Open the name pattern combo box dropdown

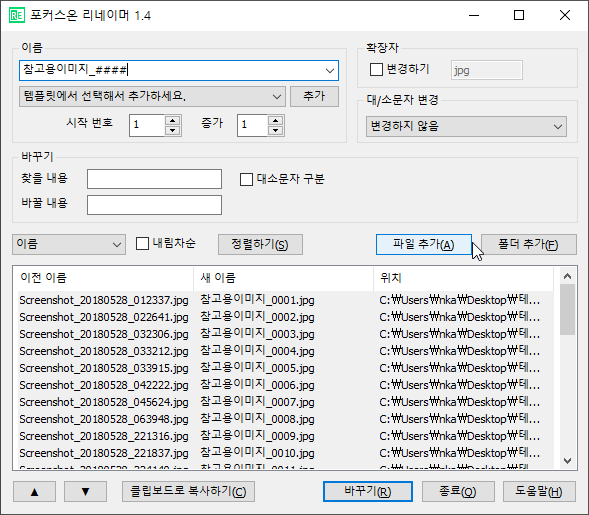click(330, 71)
